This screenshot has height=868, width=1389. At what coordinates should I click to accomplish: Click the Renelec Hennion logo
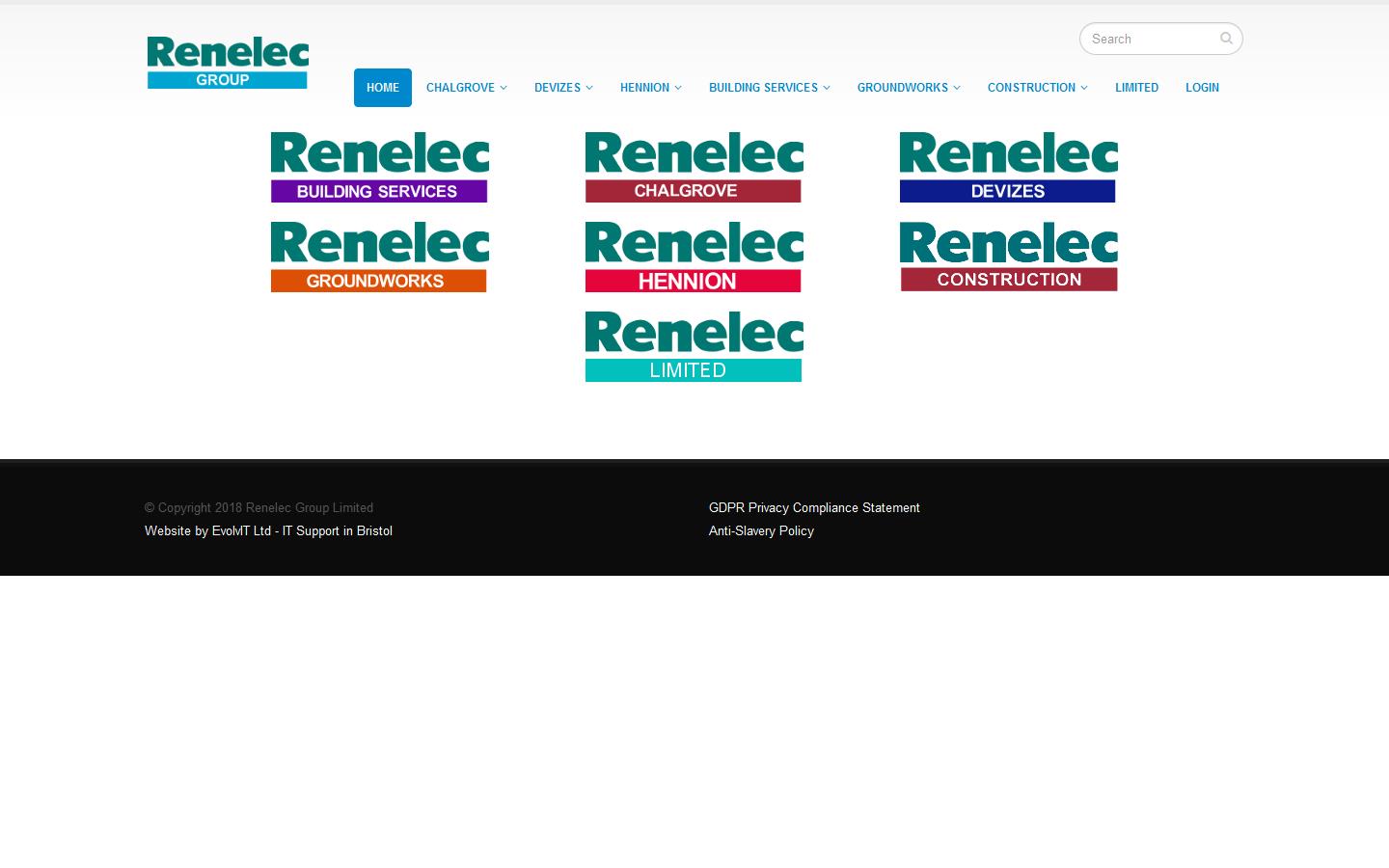694,256
